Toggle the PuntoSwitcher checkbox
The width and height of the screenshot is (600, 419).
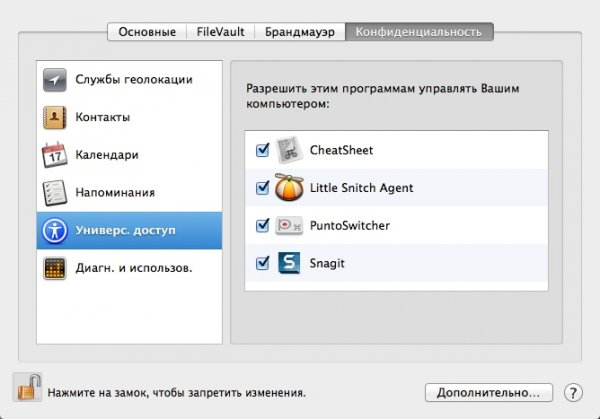pos(262,225)
